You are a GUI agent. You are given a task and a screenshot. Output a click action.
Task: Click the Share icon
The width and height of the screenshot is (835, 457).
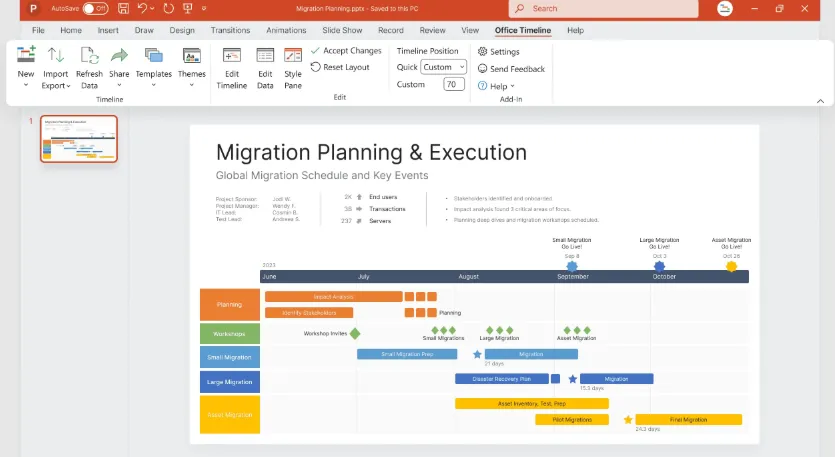[119, 55]
